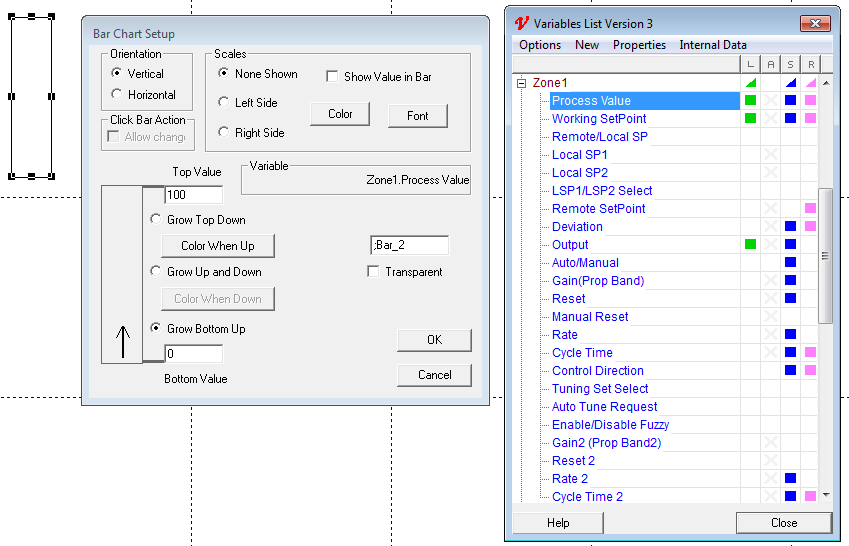Viewport: 849px width, 546px height.
Task: Collapse the Zone1 tree node
Action: (521, 83)
